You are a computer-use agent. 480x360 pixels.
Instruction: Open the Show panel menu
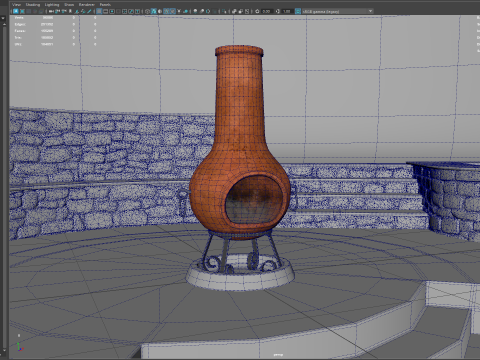pyautogui.click(x=69, y=5)
